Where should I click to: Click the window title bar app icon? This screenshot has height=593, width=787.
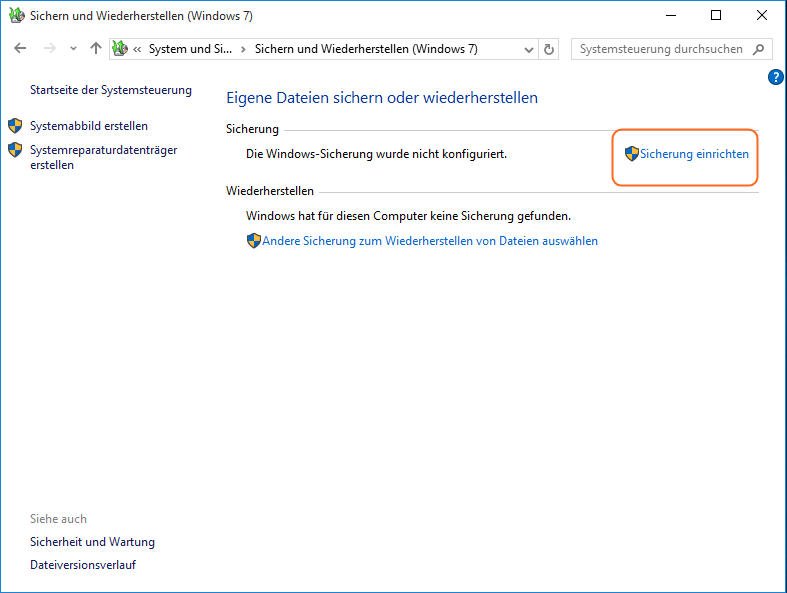tap(17, 16)
